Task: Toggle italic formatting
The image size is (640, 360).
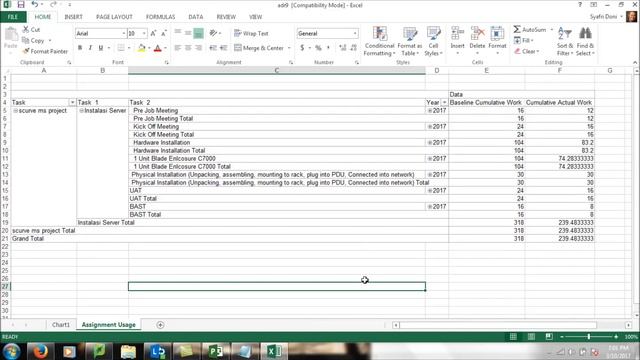Action: (x=90, y=48)
